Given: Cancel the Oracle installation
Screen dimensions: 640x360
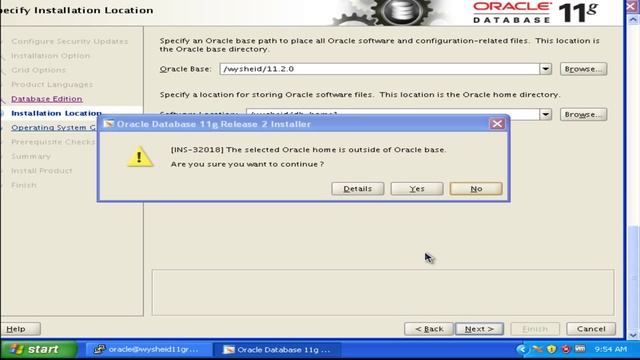Looking at the screenshot, I should tap(591, 329).
